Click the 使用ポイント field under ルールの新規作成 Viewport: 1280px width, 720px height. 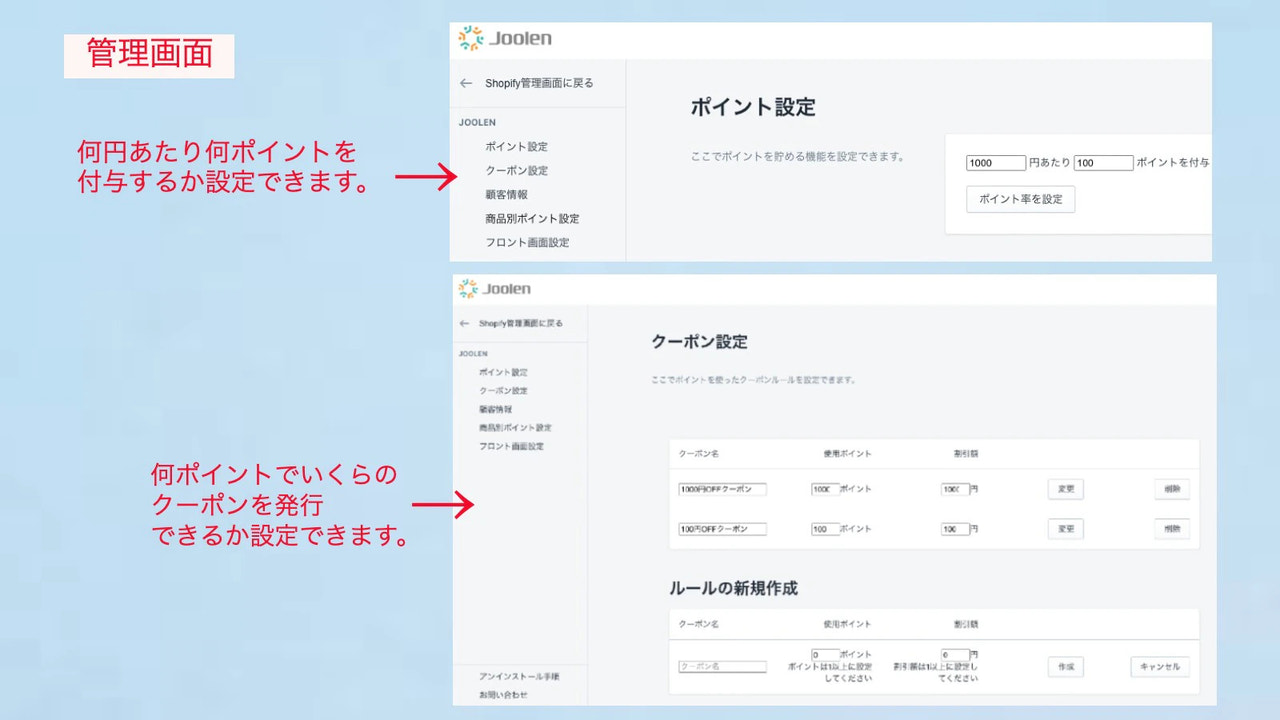825,655
